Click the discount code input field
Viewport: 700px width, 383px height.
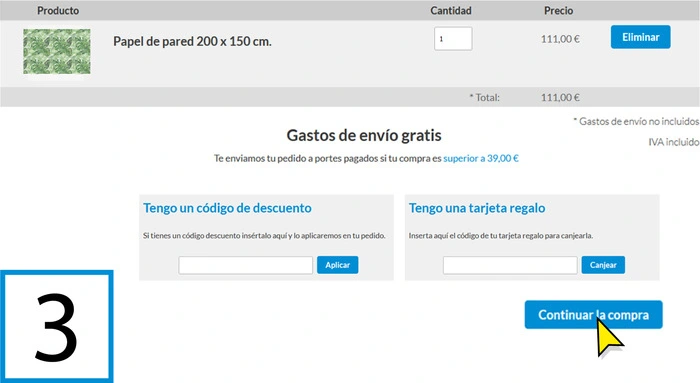246,265
